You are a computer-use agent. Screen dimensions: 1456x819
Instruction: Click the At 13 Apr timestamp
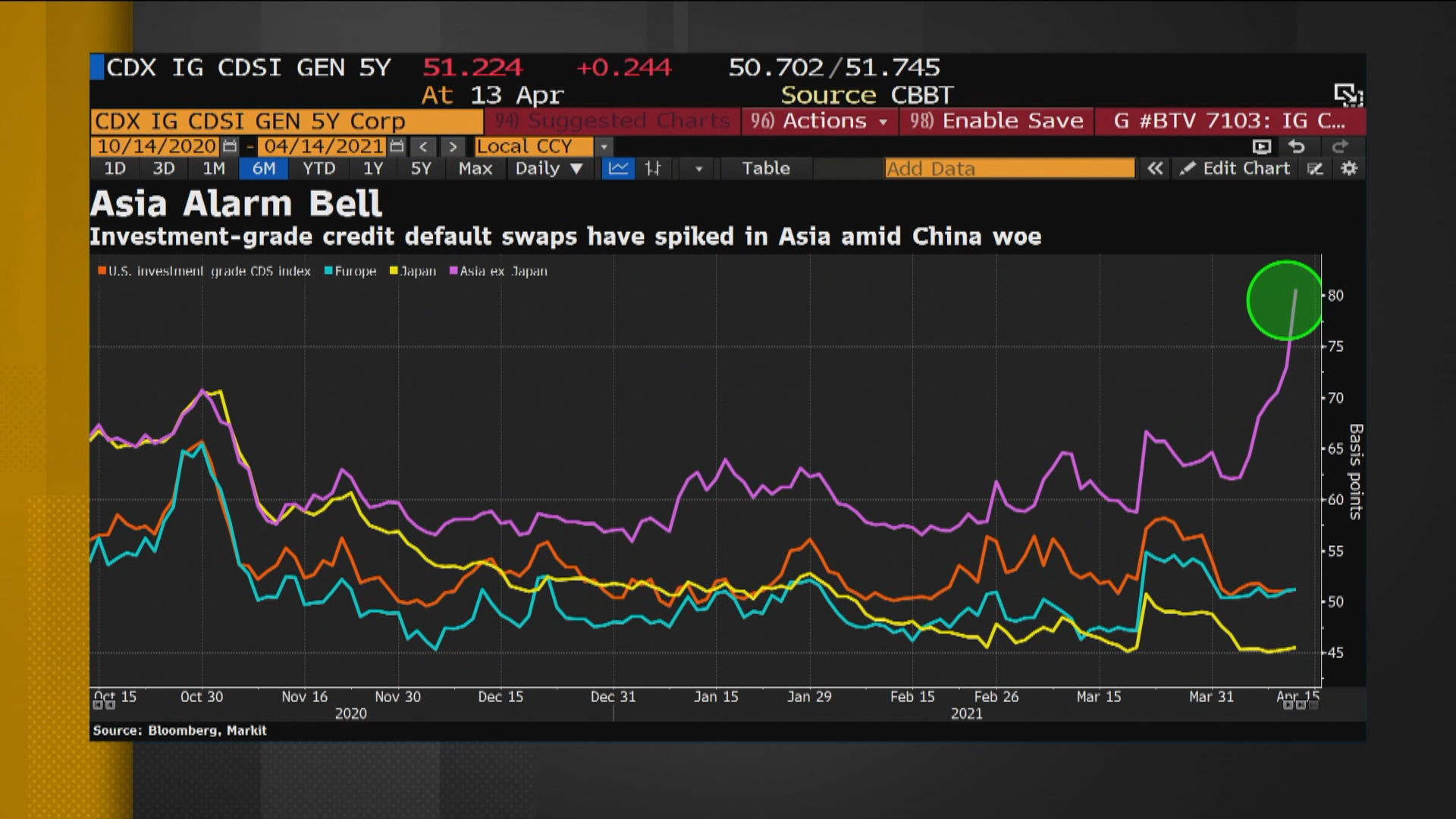[x=493, y=96]
